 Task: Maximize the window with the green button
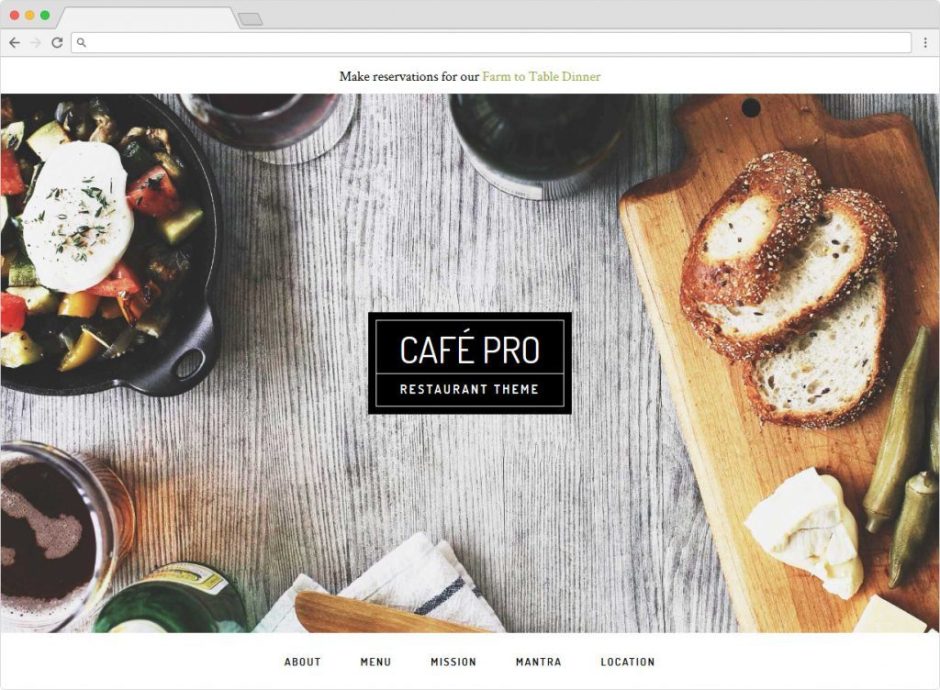(45, 15)
